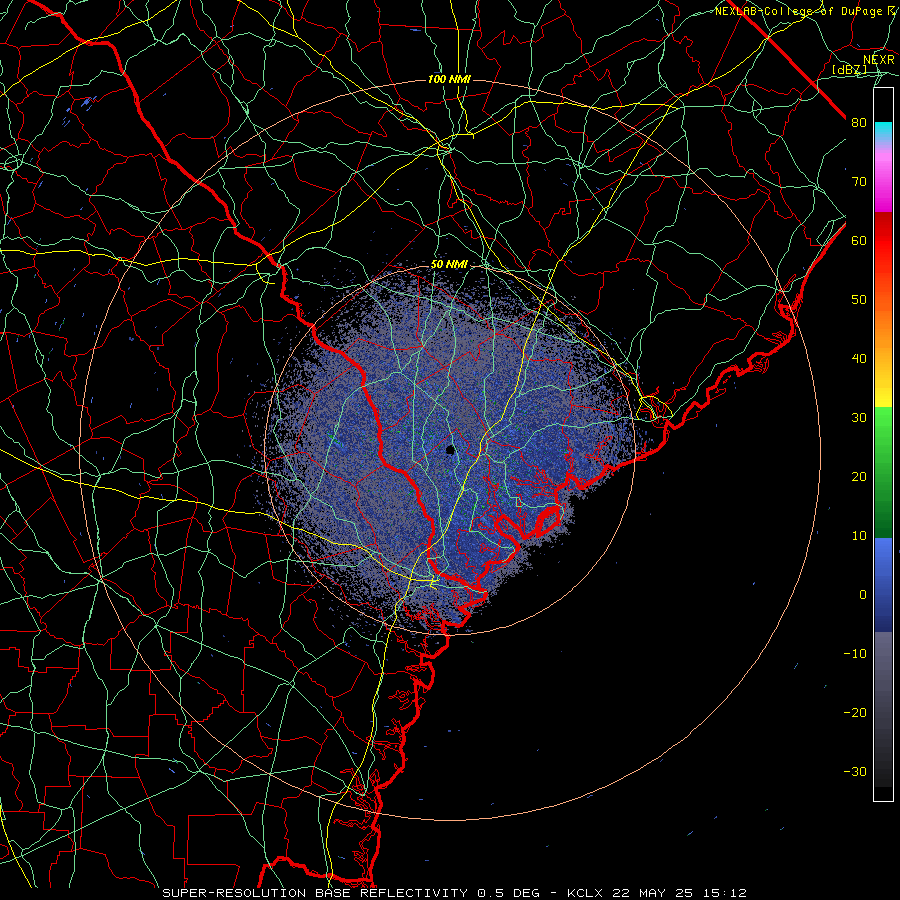Click the -20 value on dBZ scale
900x900 pixels.
pyautogui.click(x=855, y=712)
